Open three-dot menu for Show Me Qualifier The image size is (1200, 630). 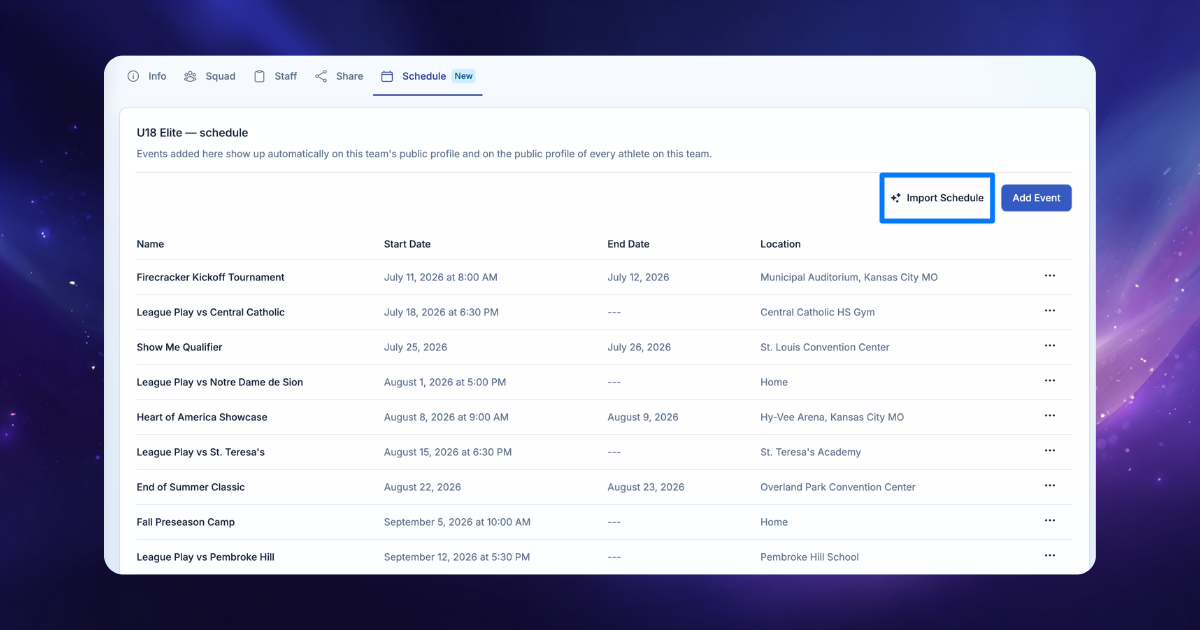click(1049, 346)
